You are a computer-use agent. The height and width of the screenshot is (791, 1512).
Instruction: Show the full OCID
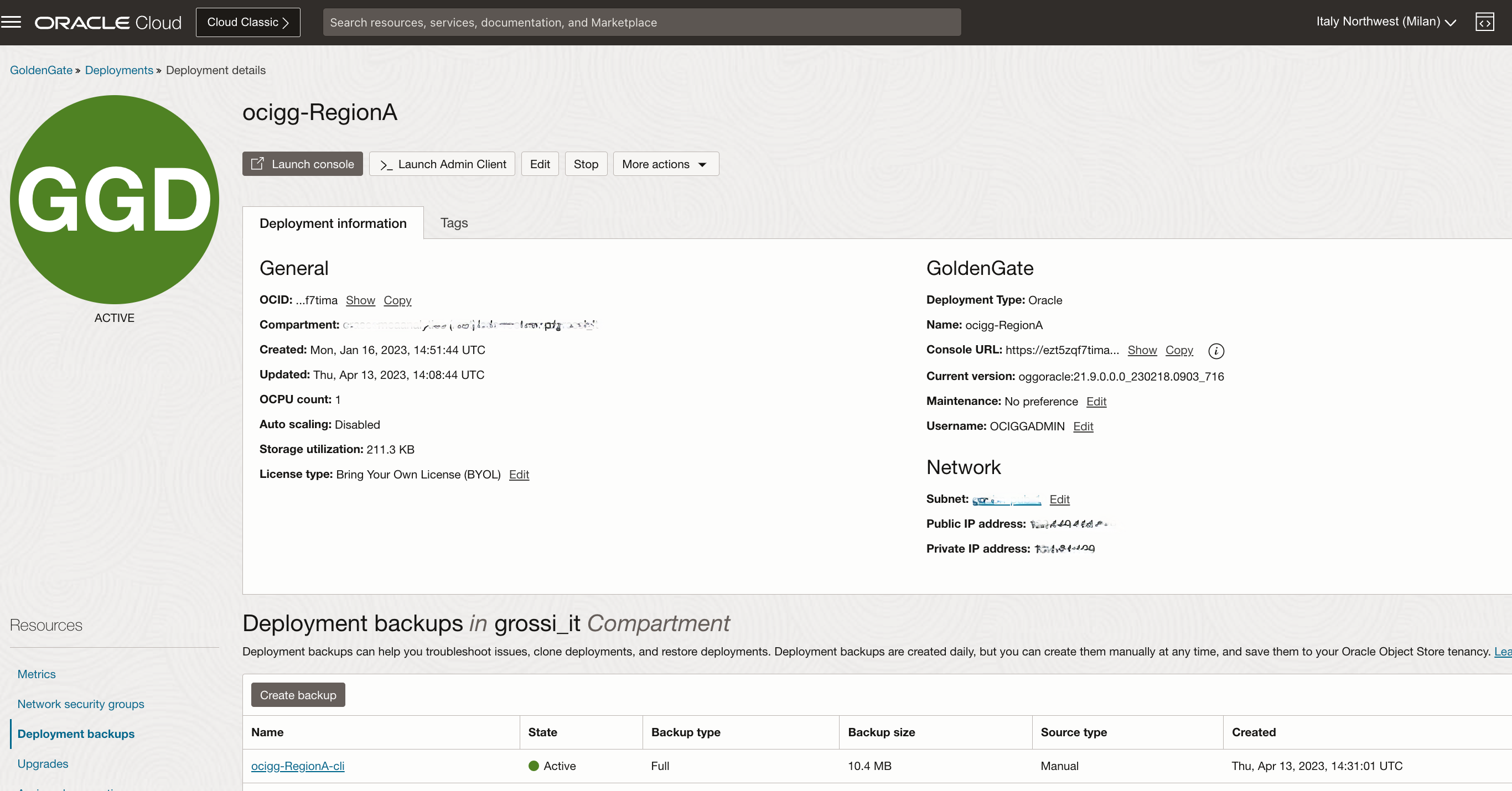[360, 300]
